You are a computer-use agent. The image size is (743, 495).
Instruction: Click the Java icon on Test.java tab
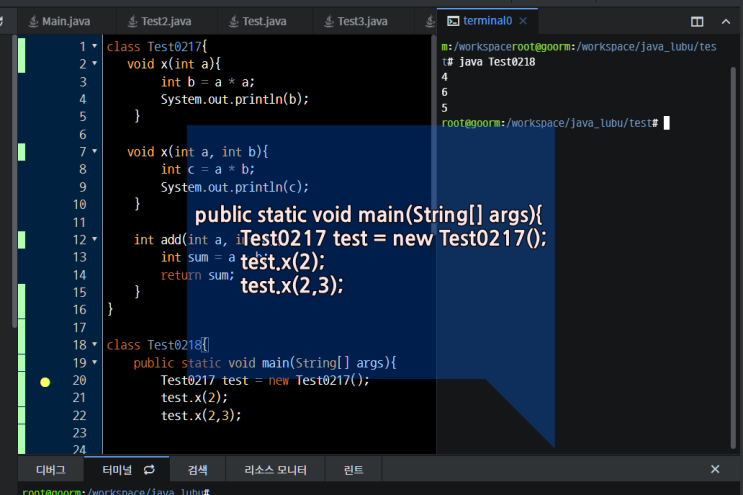point(234,21)
